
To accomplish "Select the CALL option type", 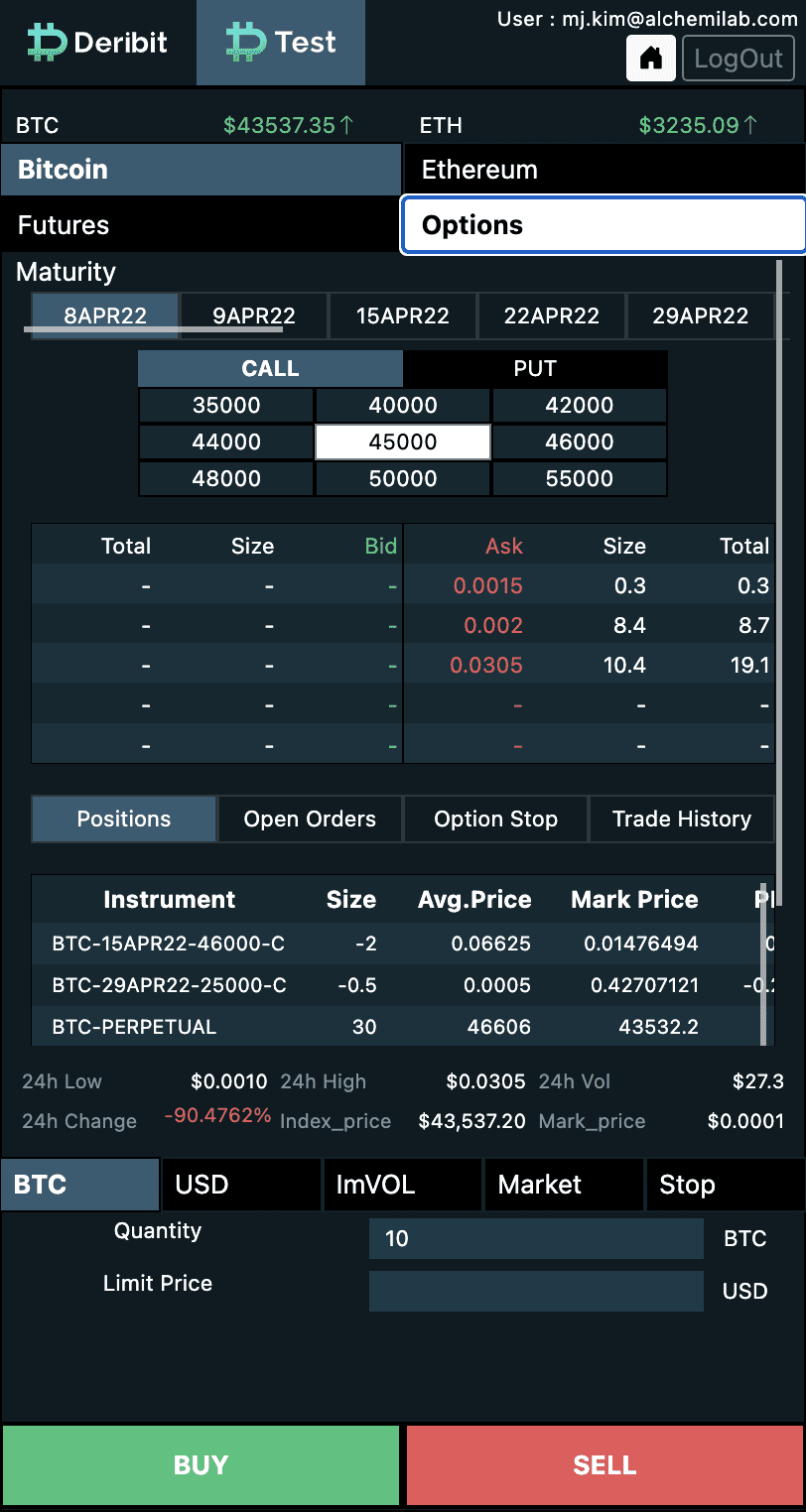I will 270,369.
